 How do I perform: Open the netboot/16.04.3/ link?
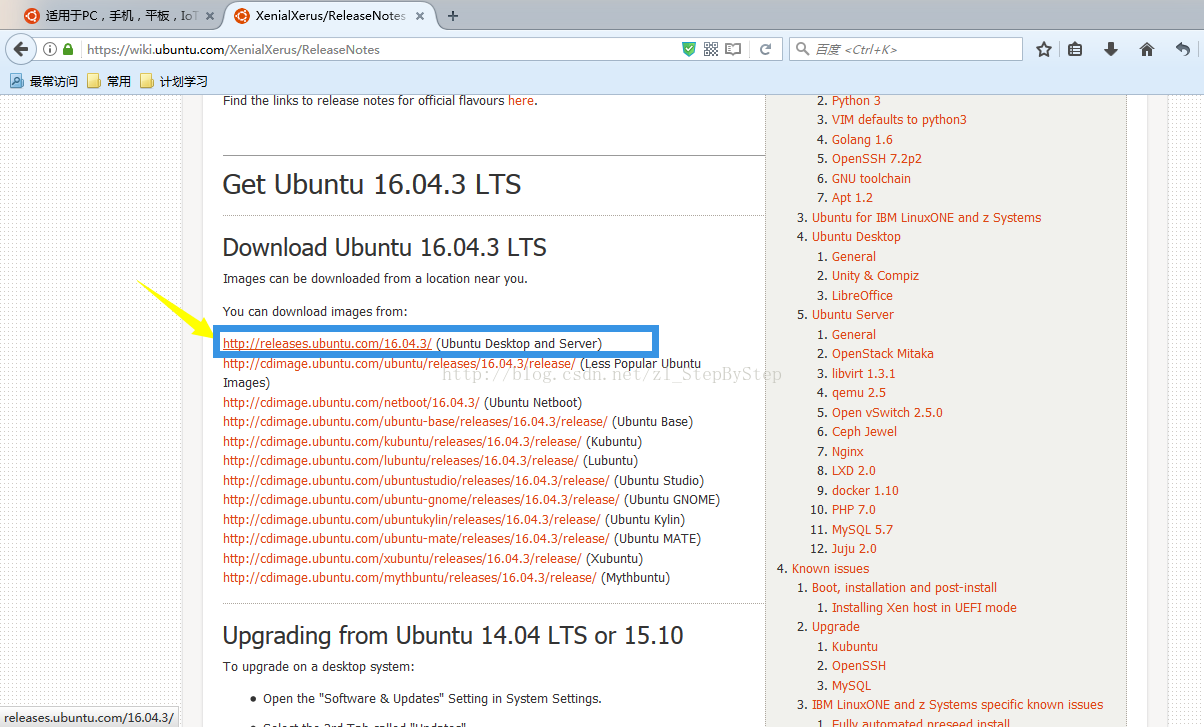[351, 402]
